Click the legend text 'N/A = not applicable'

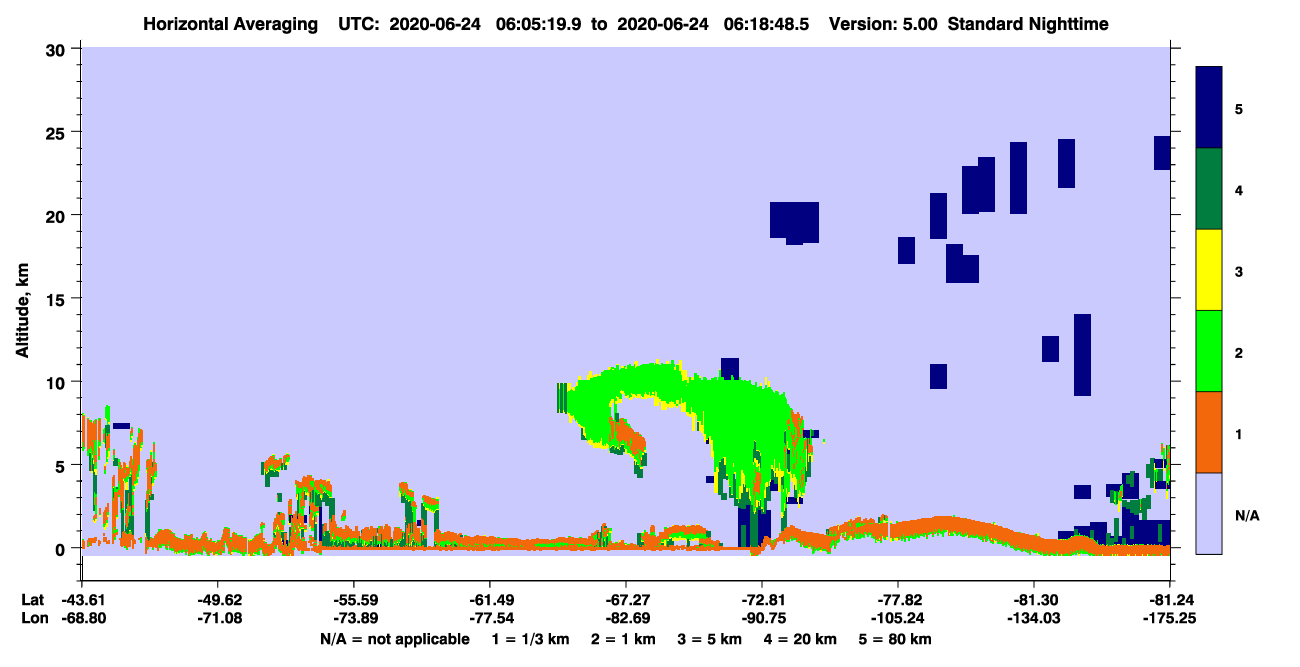pos(394,639)
